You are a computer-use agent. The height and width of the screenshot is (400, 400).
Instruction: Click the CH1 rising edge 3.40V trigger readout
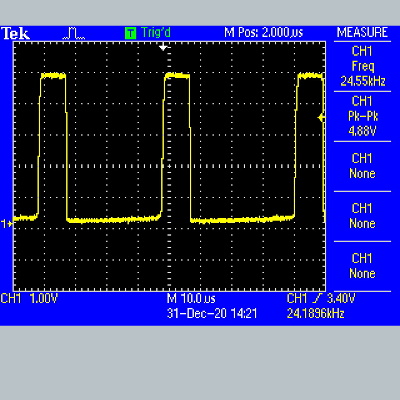pos(321,298)
